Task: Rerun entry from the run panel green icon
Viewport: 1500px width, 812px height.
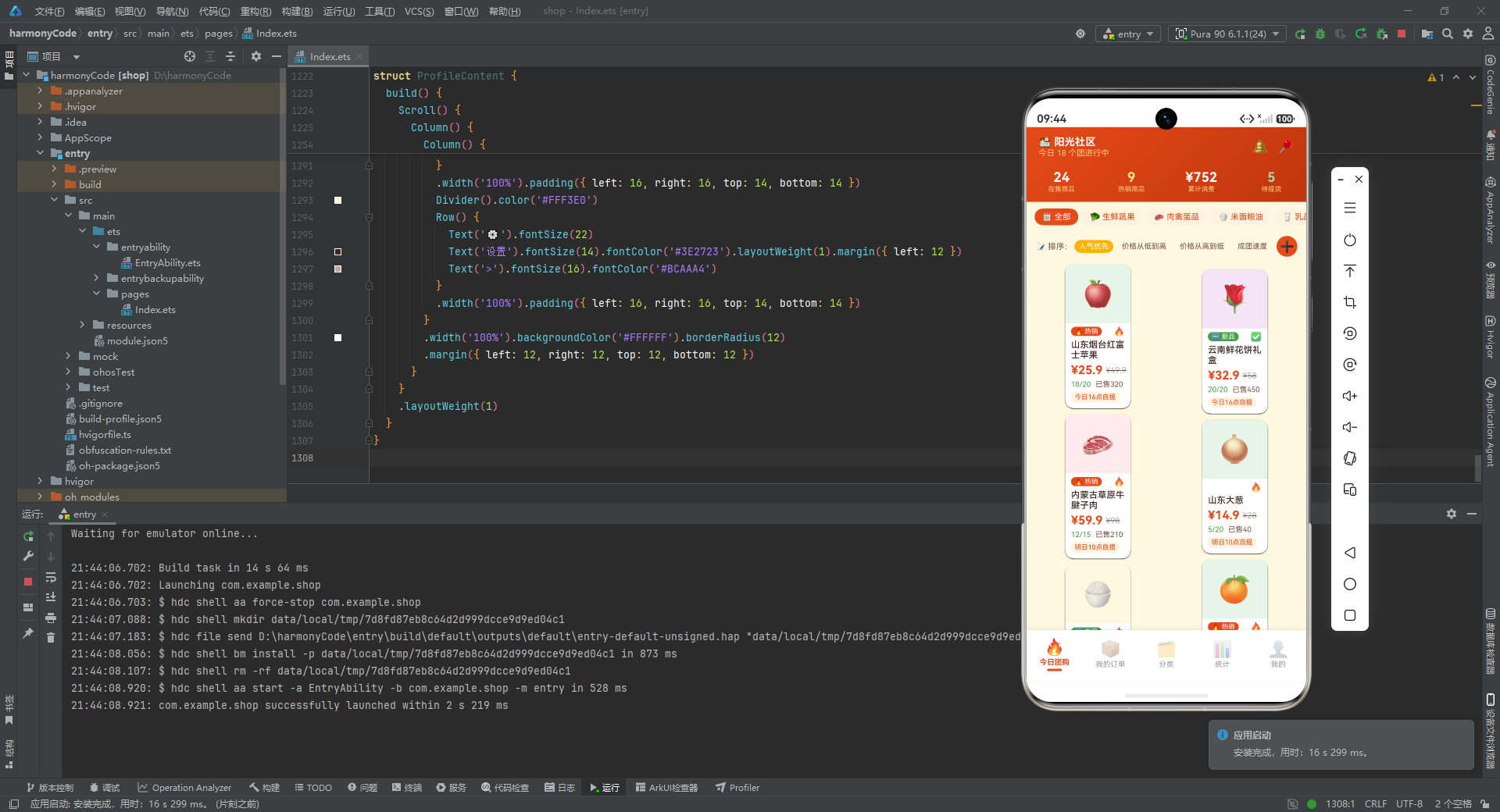Action: click(x=28, y=536)
